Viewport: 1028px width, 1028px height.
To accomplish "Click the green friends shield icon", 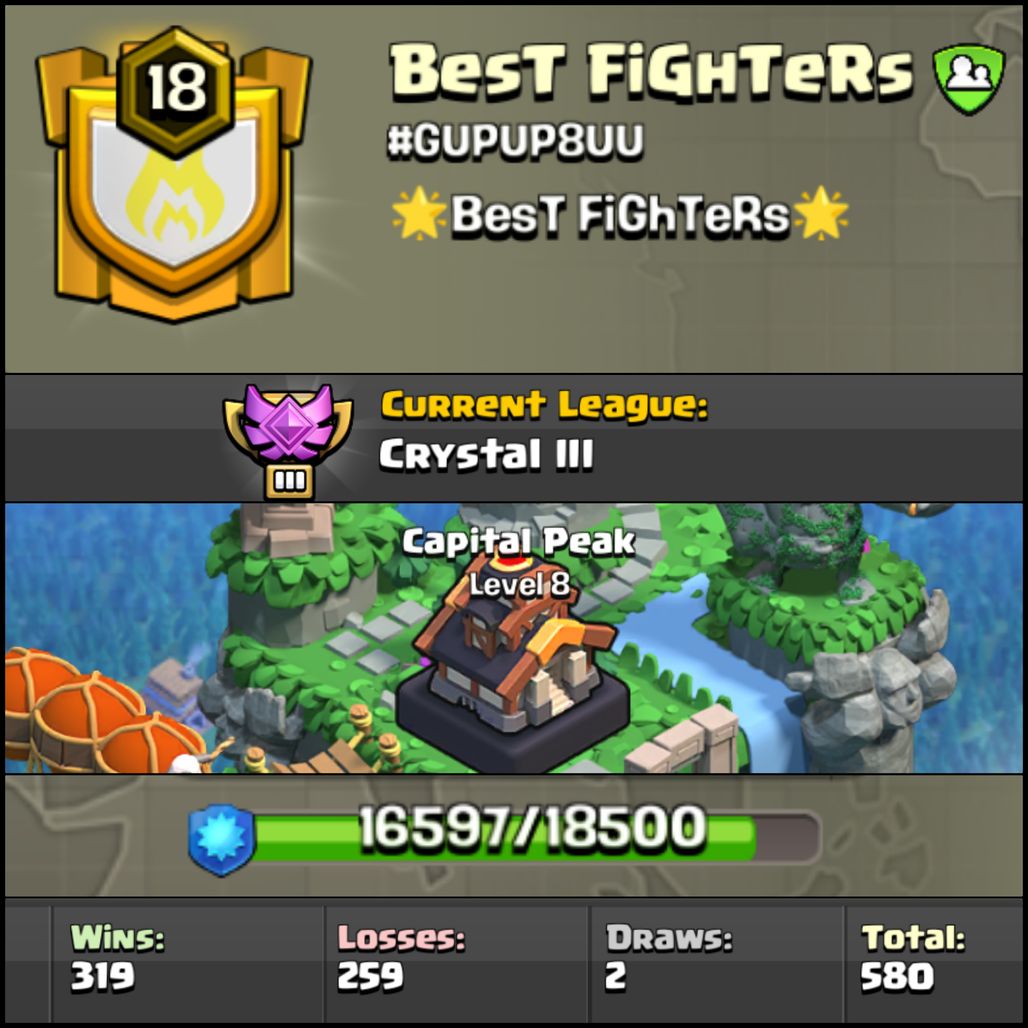I will tap(969, 78).
